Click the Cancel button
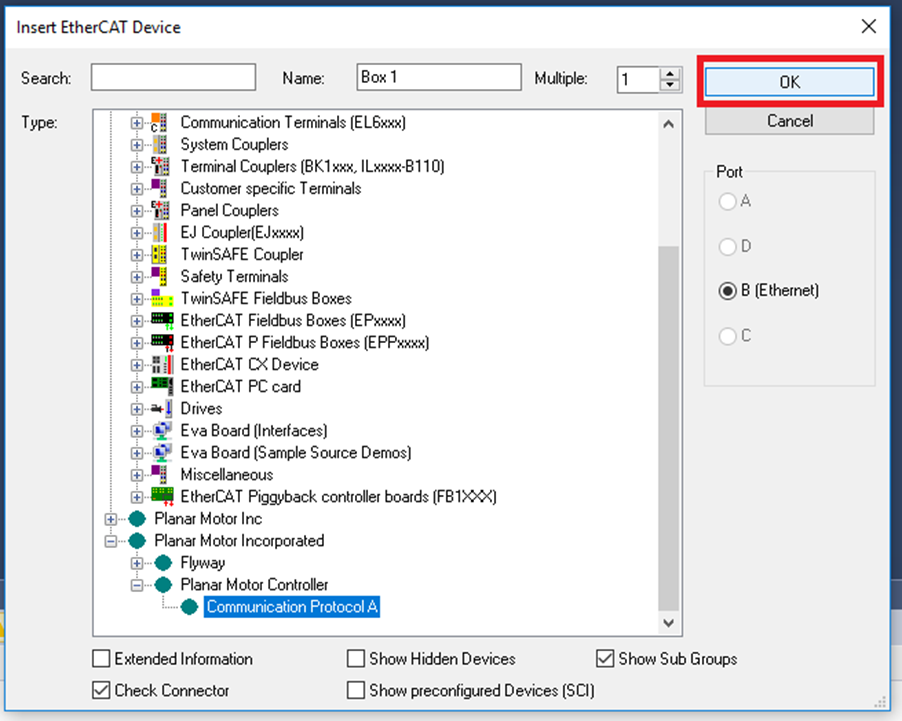The width and height of the screenshot is (902, 721). click(789, 121)
